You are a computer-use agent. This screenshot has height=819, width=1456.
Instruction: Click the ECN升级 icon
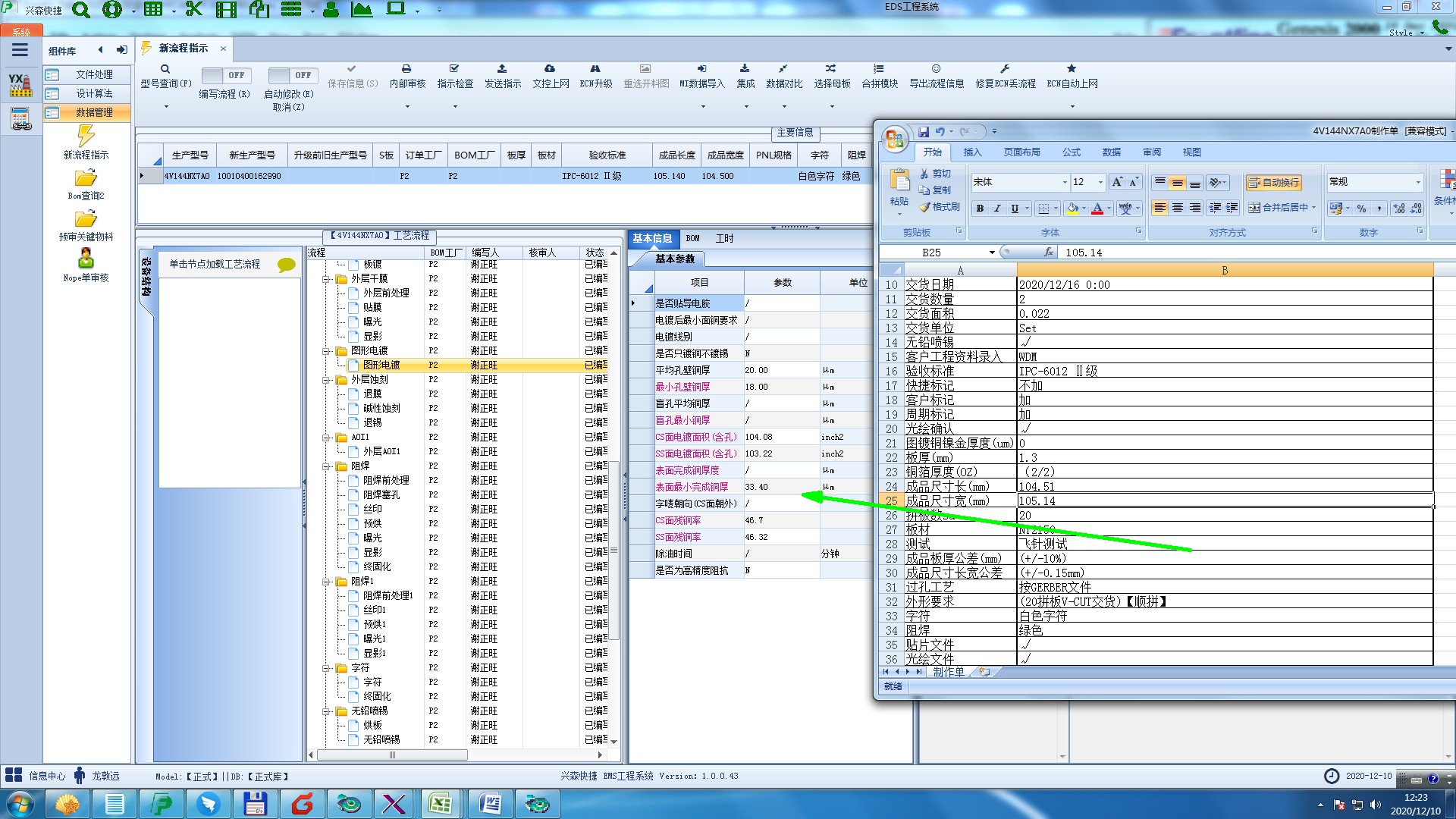tap(595, 69)
